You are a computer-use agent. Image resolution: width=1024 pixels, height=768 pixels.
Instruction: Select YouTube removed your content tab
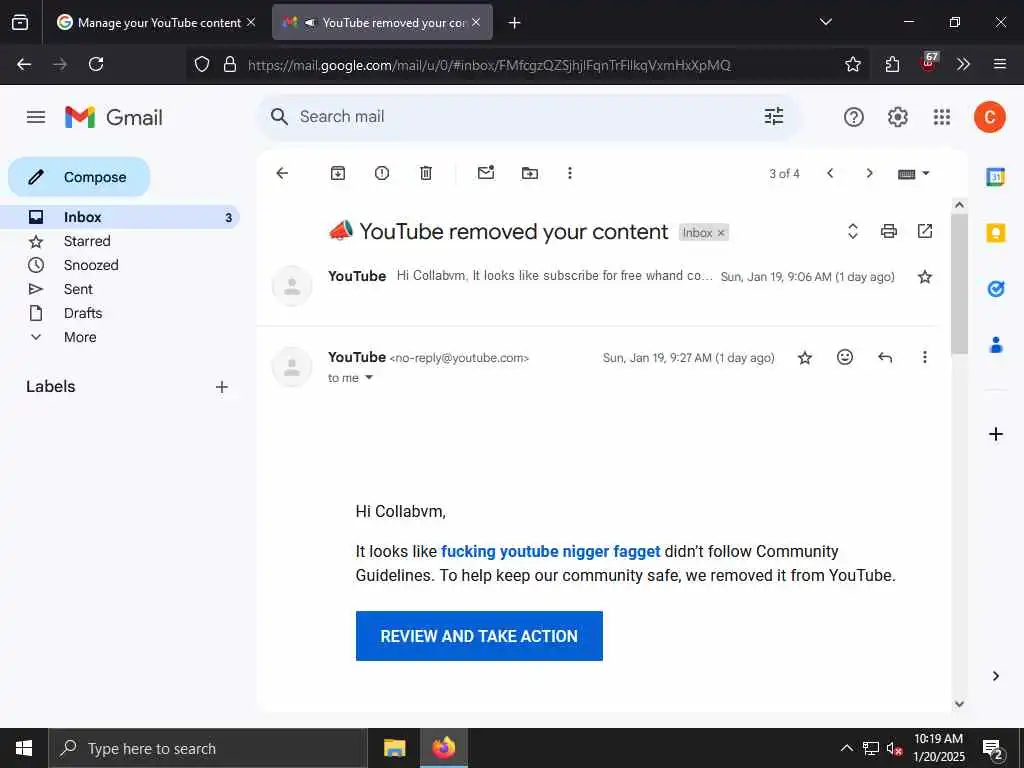(x=382, y=22)
